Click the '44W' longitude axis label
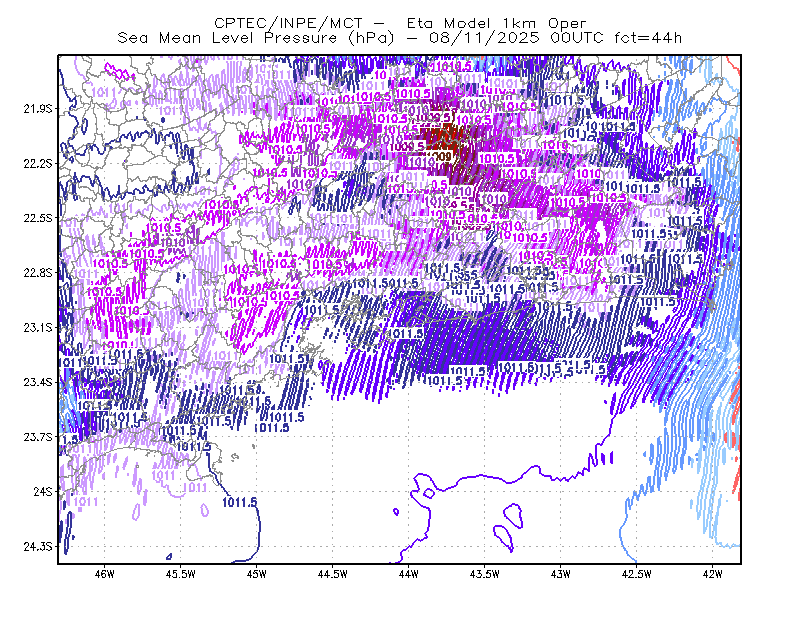The image size is (800, 618). pos(409,574)
